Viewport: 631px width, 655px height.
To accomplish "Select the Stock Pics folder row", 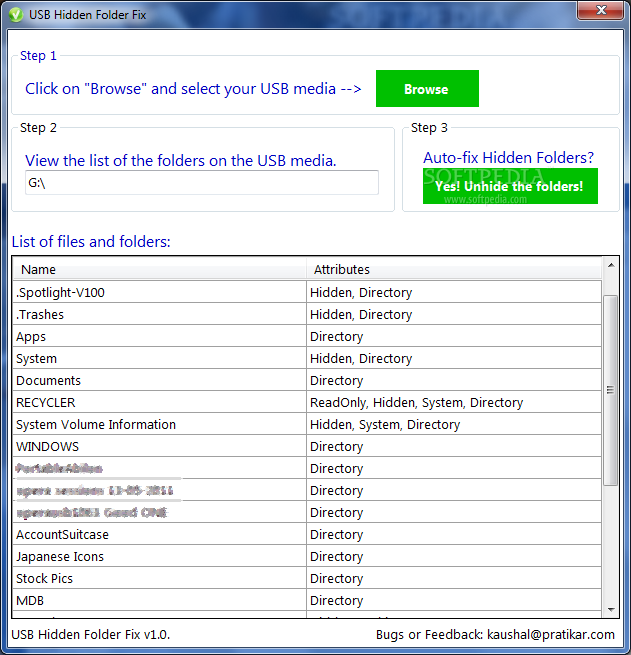I will coord(307,579).
